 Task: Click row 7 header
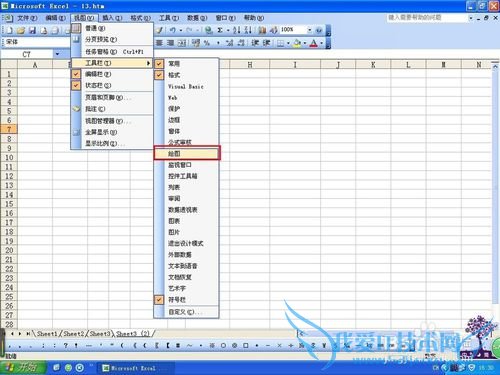coord(9,130)
